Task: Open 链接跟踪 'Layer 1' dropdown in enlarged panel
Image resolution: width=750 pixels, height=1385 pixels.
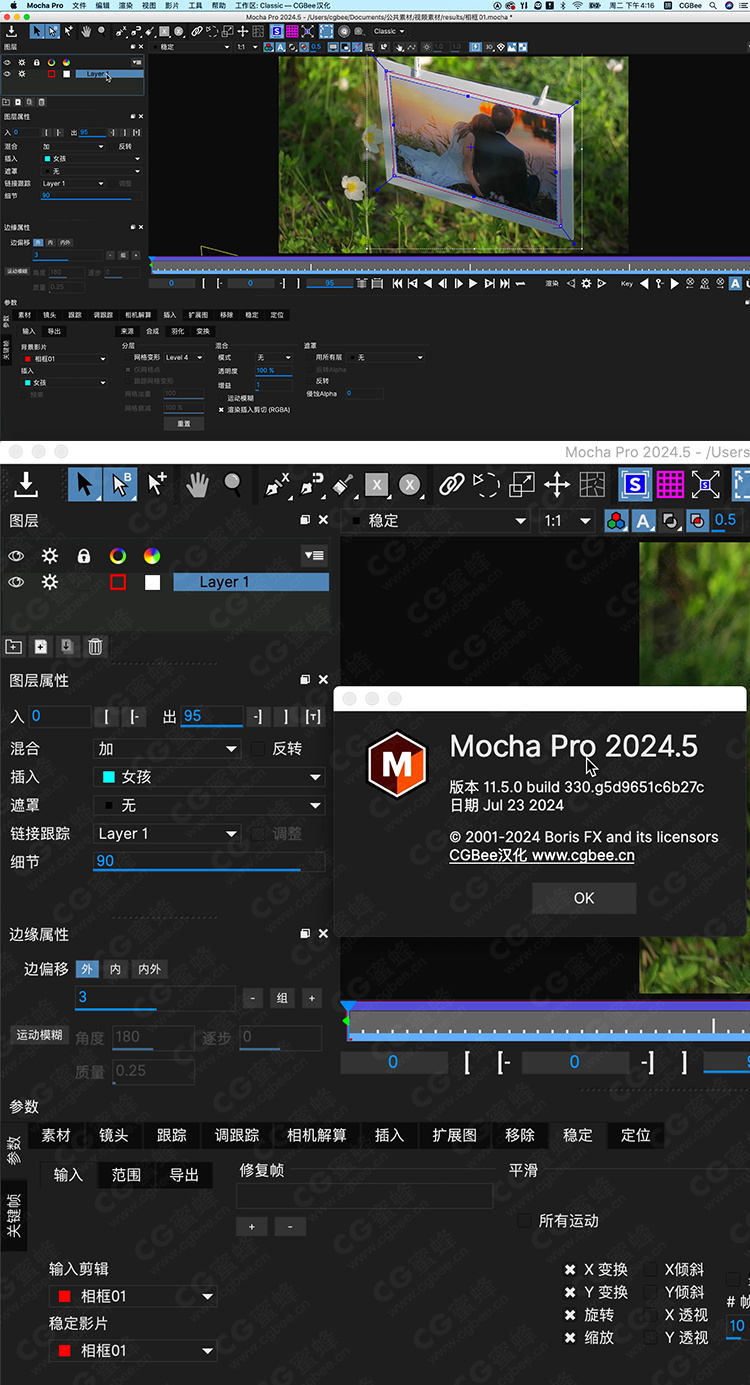Action: point(167,833)
